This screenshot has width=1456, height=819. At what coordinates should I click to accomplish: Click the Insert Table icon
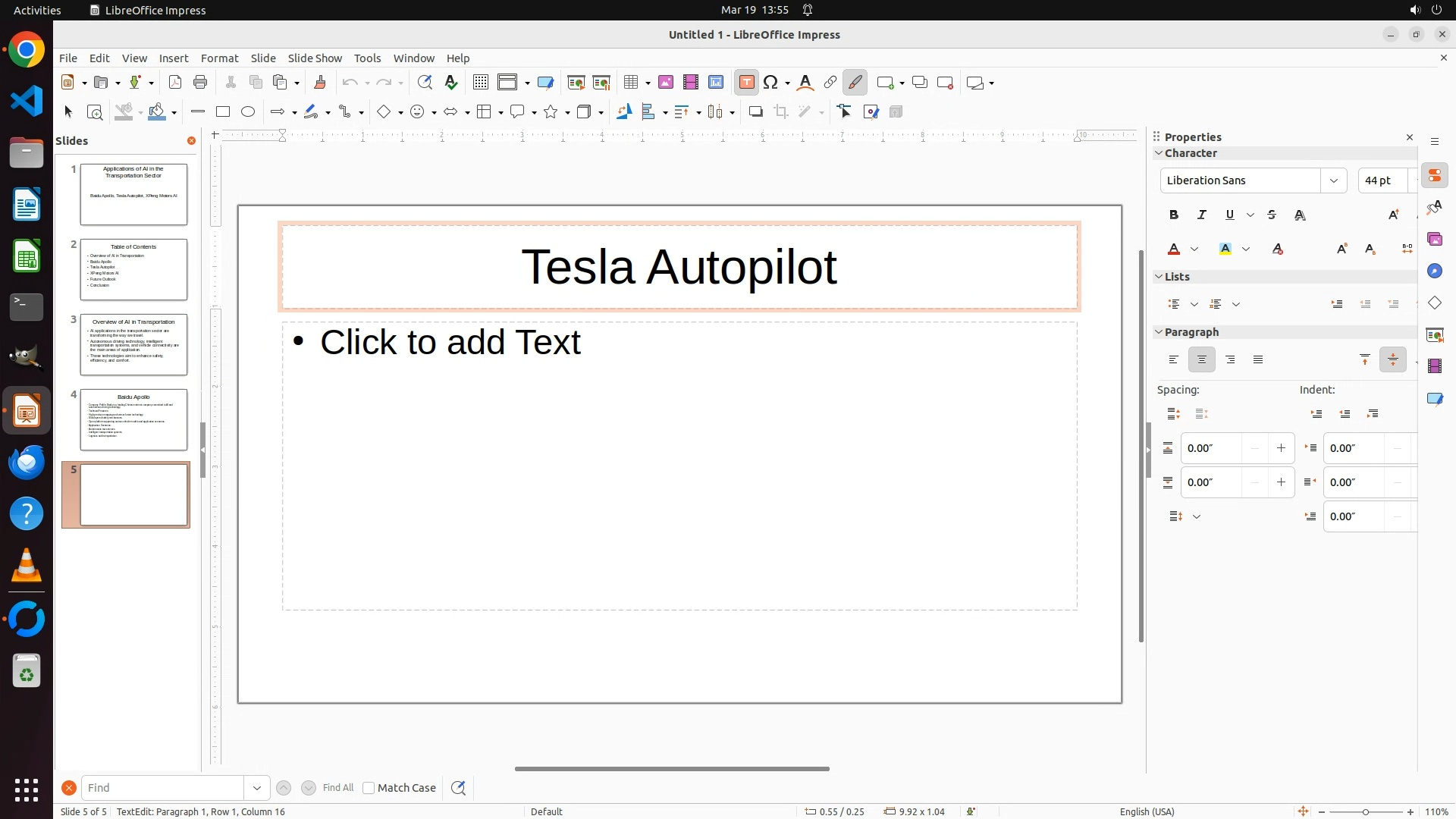click(x=630, y=83)
